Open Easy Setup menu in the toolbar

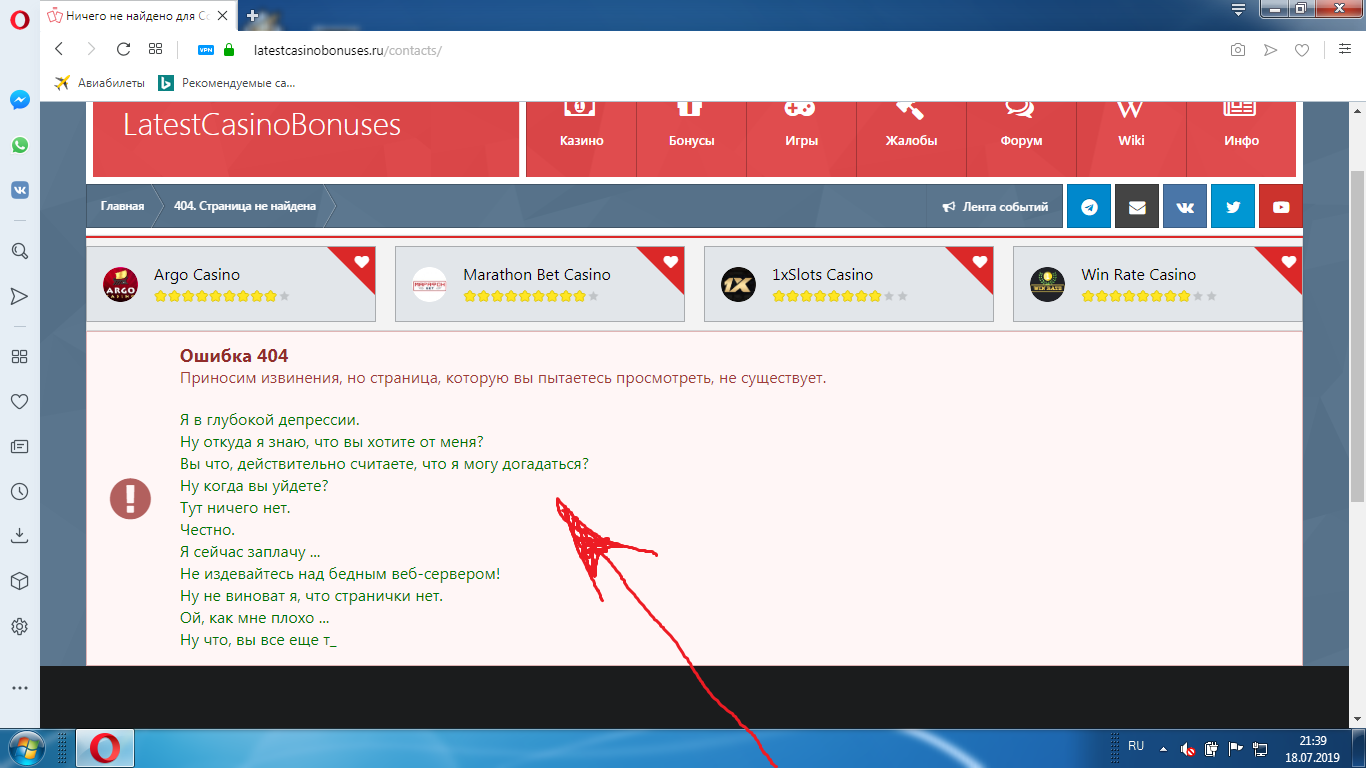(x=1345, y=49)
